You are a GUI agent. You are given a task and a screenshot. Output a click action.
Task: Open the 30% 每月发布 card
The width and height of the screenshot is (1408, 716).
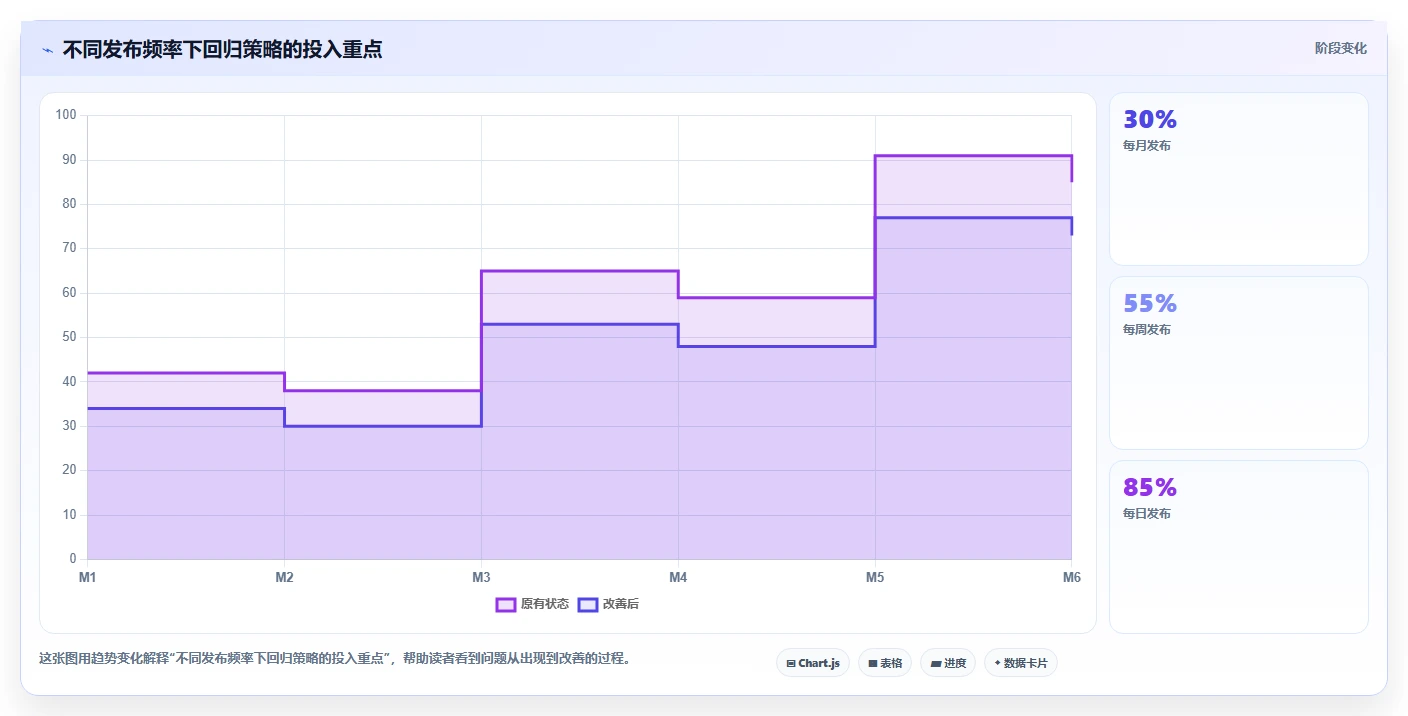(1239, 179)
